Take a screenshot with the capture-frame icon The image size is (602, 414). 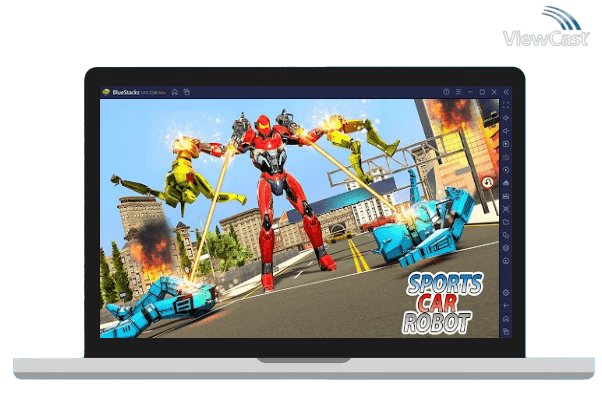[x=506, y=209]
